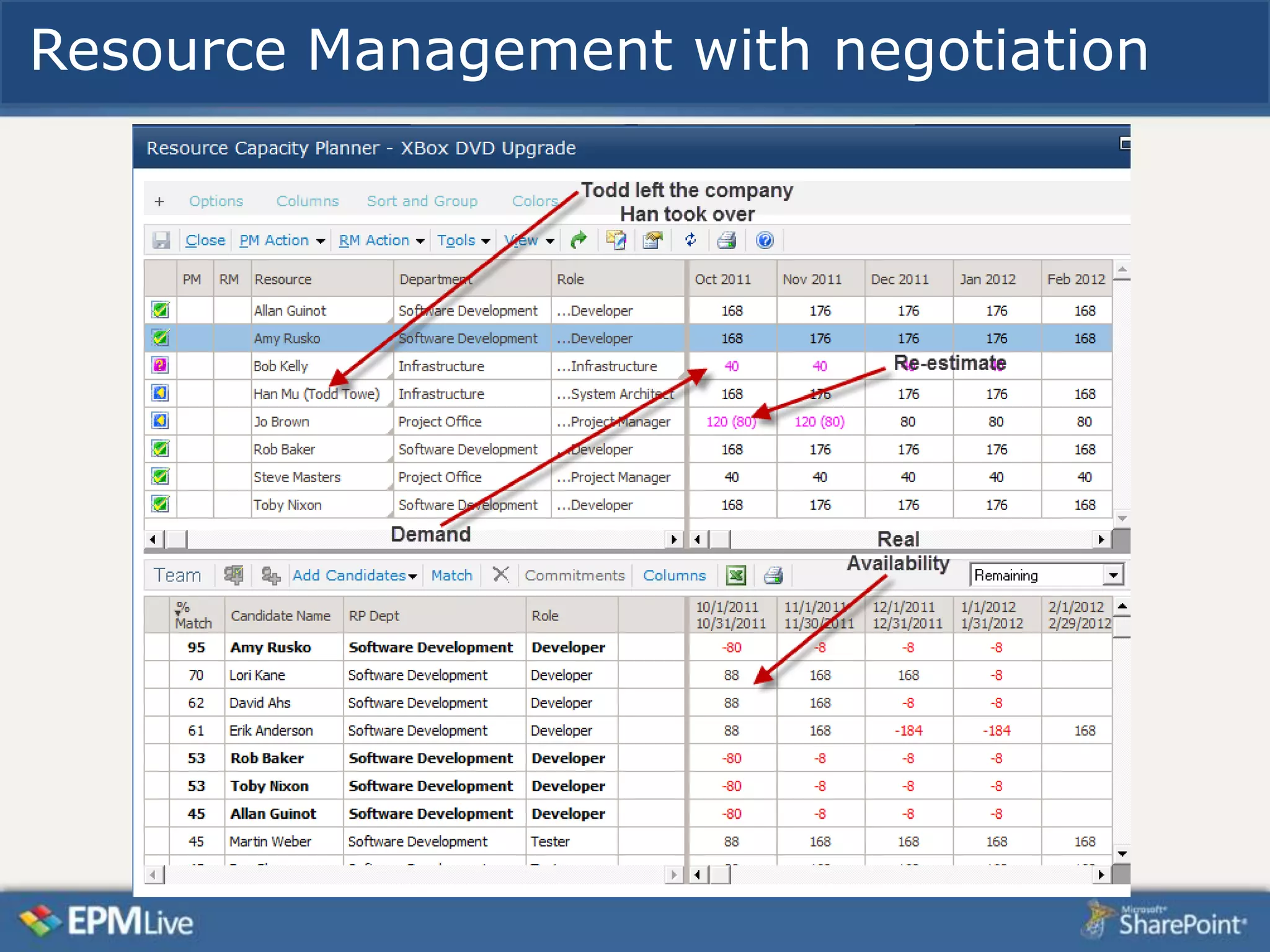Screen dimensions: 1270x952
Task: Click the green redo arrow icon
Action: pos(579,240)
